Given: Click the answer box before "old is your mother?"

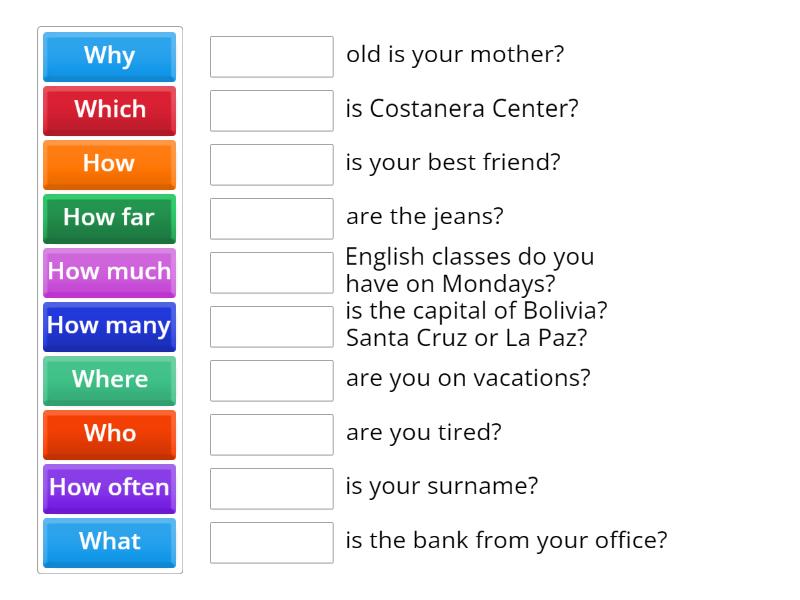Looking at the screenshot, I should pos(271,57).
